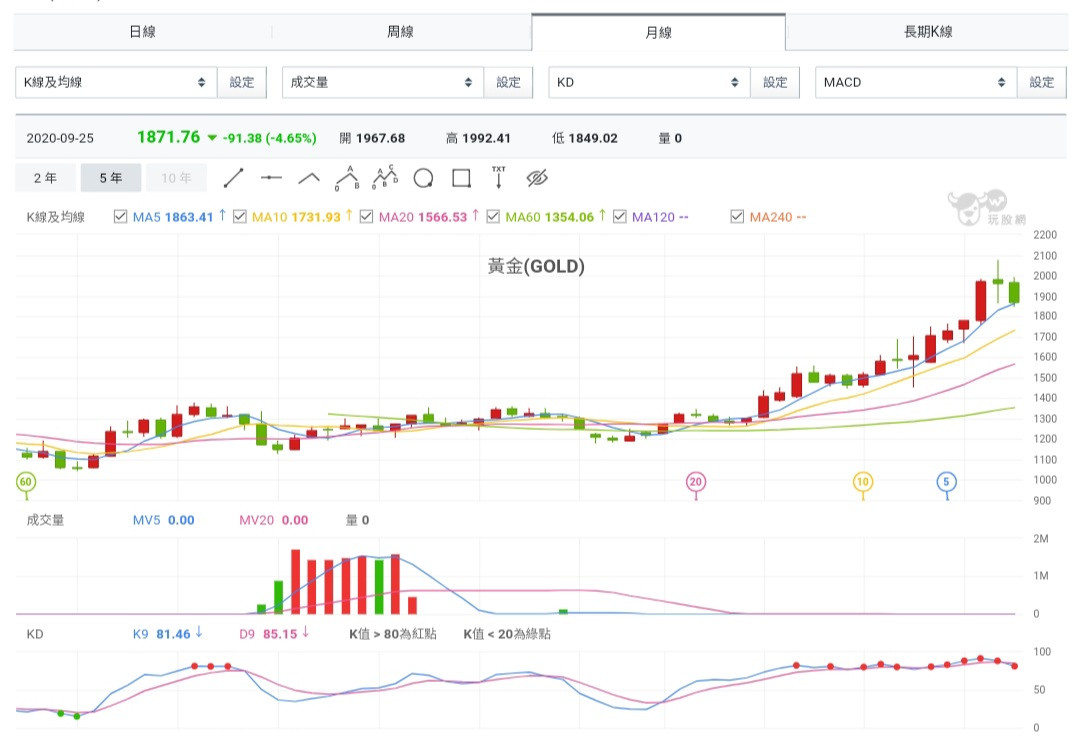Select the rectangle drawing tool

coord(461,178)
